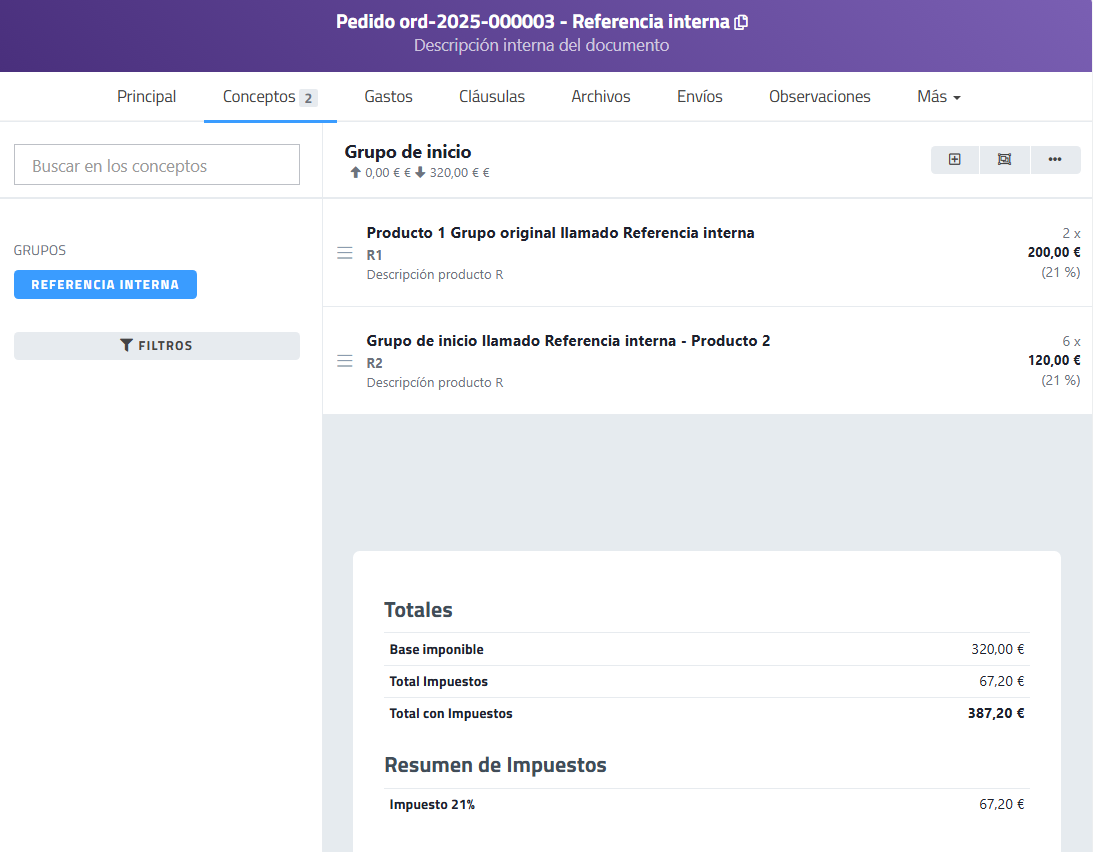Open Producto 1 Grupo original concept row
The image size is (1093, 852).
pos(560,233)
